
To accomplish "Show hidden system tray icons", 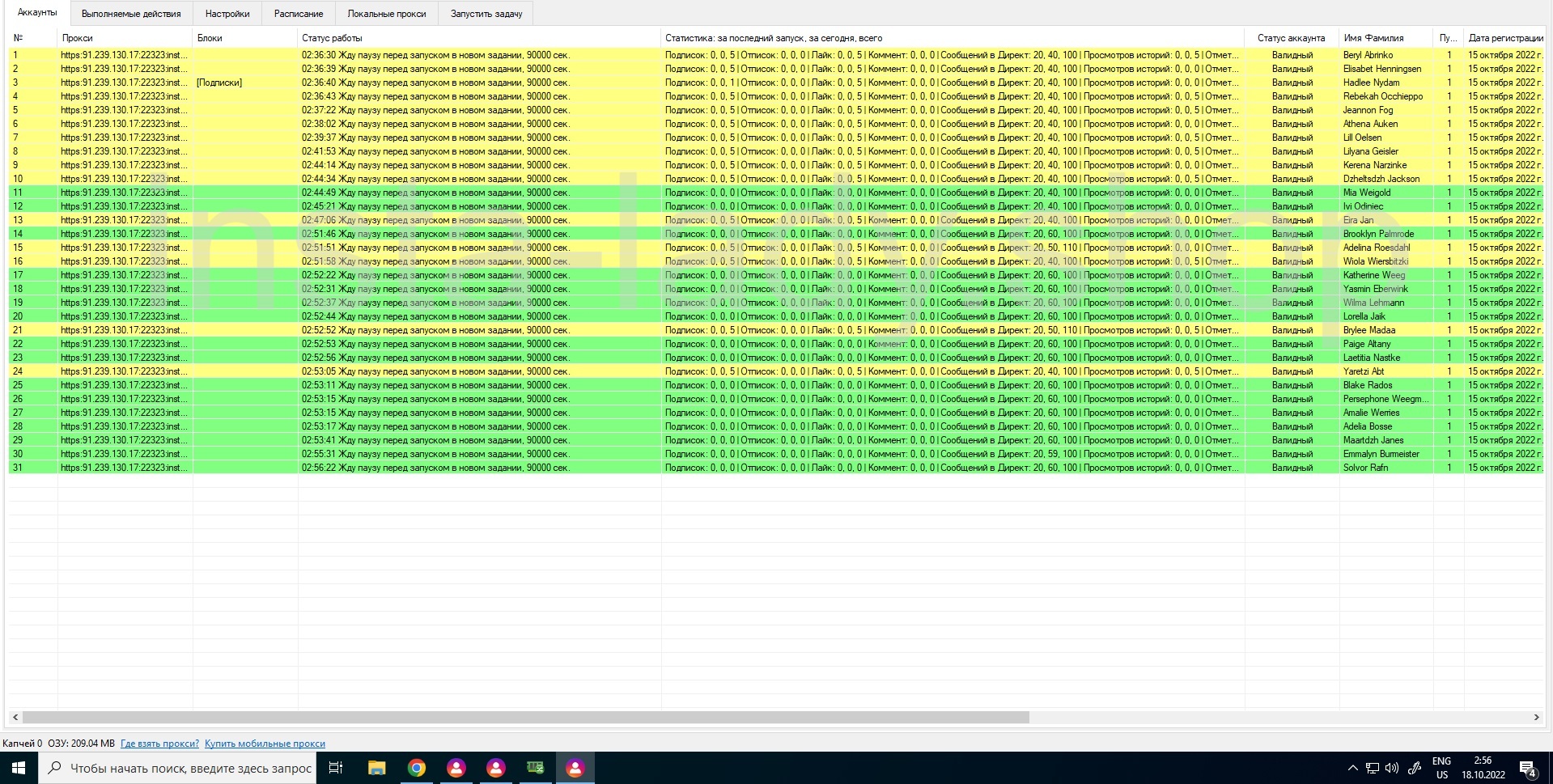I will click(x=1352, y=768).
